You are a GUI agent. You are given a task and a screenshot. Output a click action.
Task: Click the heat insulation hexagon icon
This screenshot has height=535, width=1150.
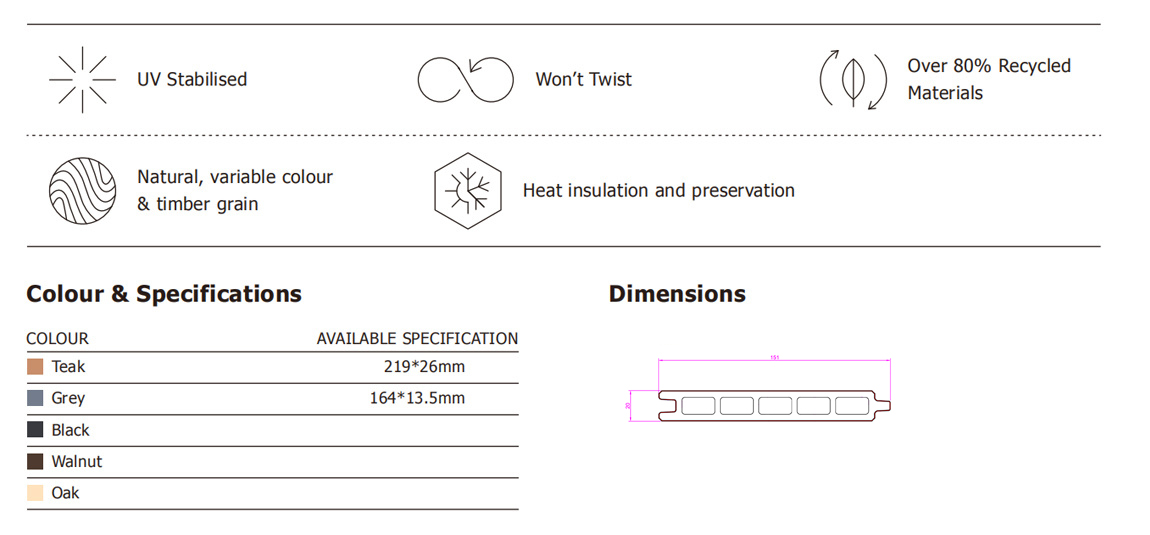465,190
